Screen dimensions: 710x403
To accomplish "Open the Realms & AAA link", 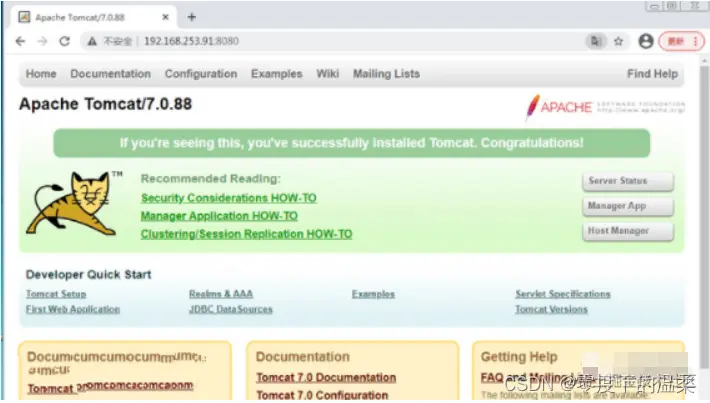I will click(x=221, y=294).
